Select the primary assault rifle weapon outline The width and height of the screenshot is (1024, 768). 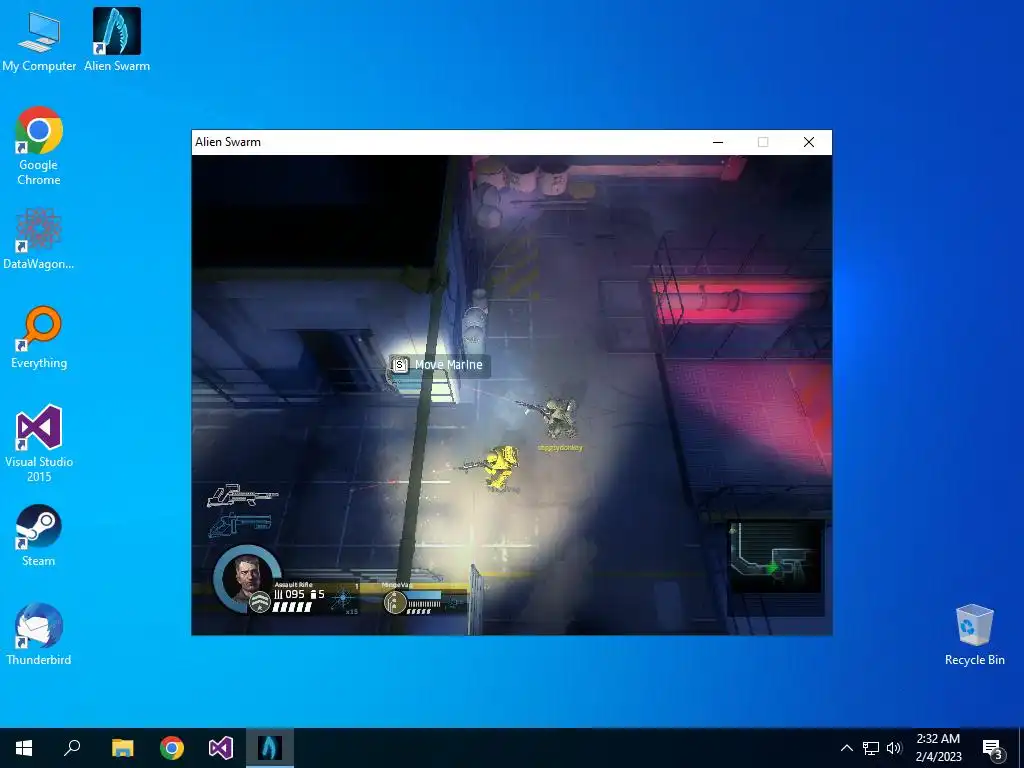click(x=242, y=496)
